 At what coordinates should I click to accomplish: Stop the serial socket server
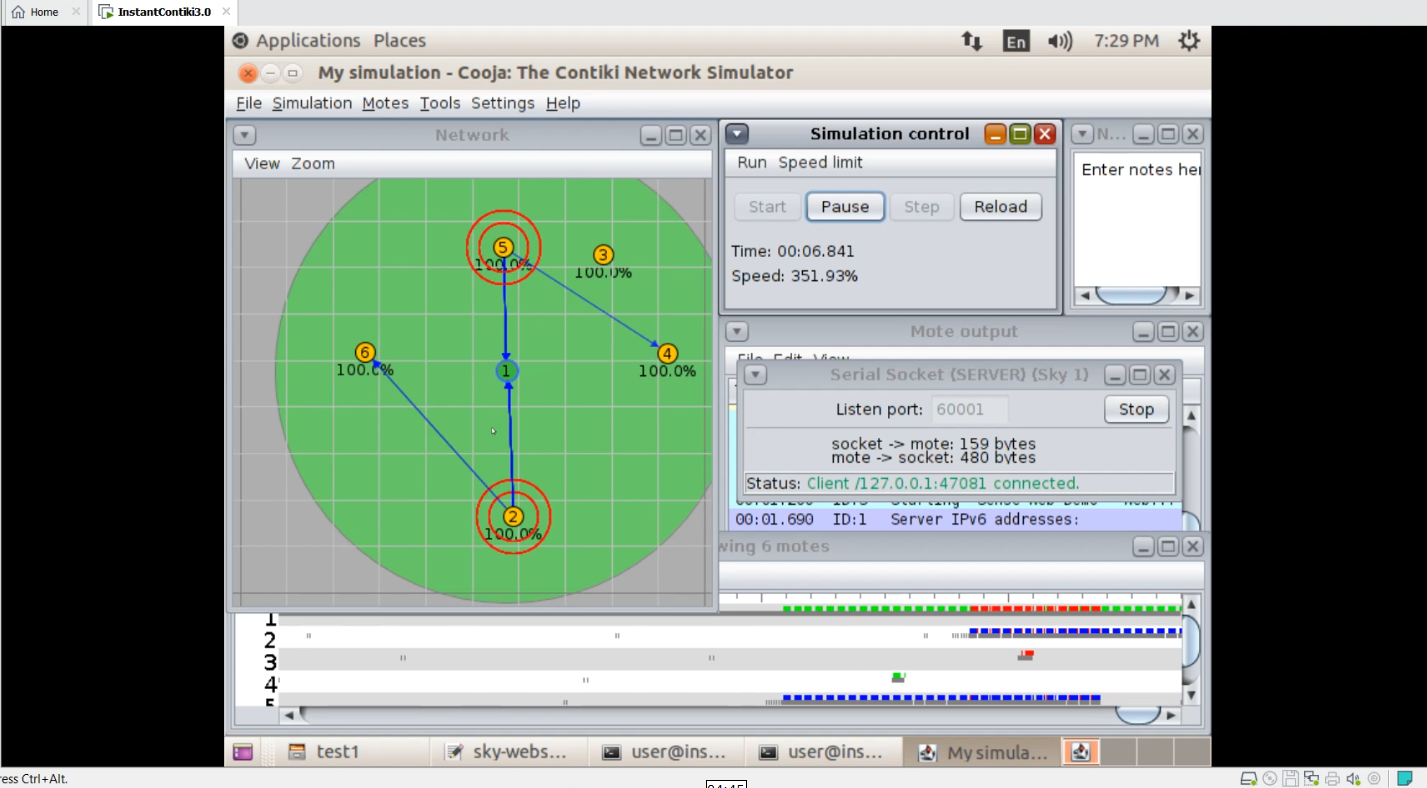coord(1136,409)
